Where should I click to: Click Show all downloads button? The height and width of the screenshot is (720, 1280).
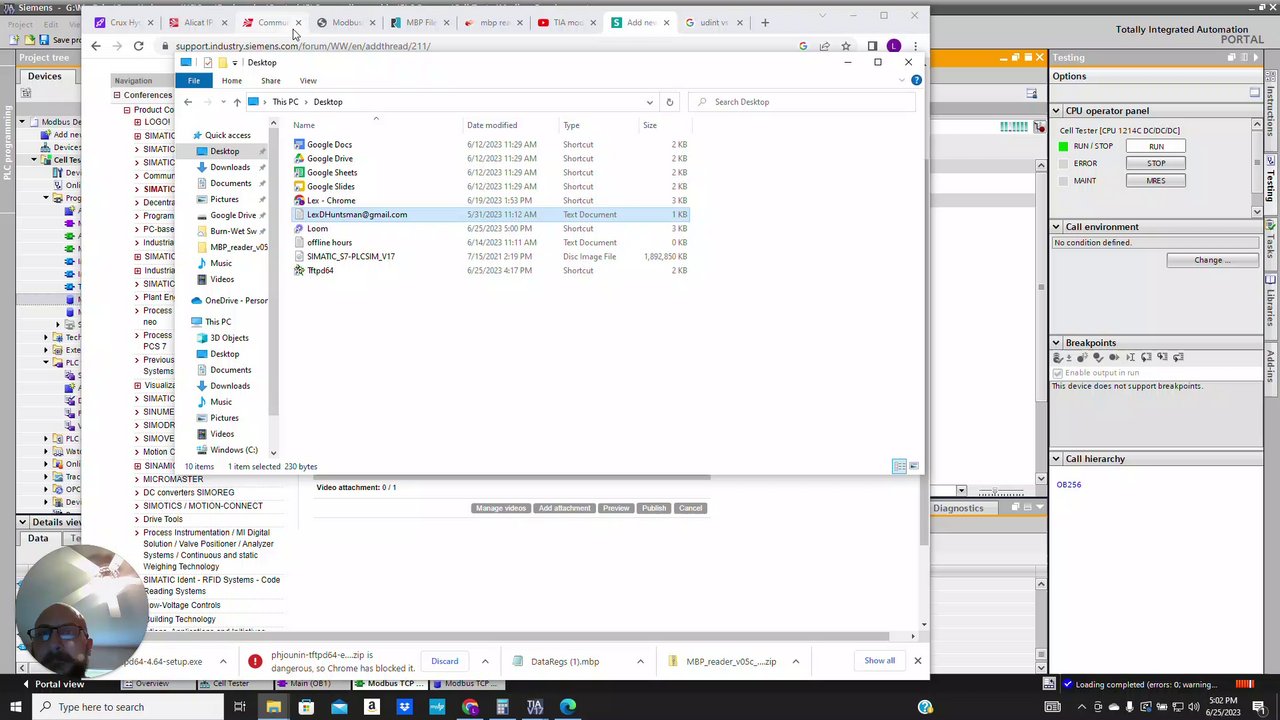[x=880, y=661]
